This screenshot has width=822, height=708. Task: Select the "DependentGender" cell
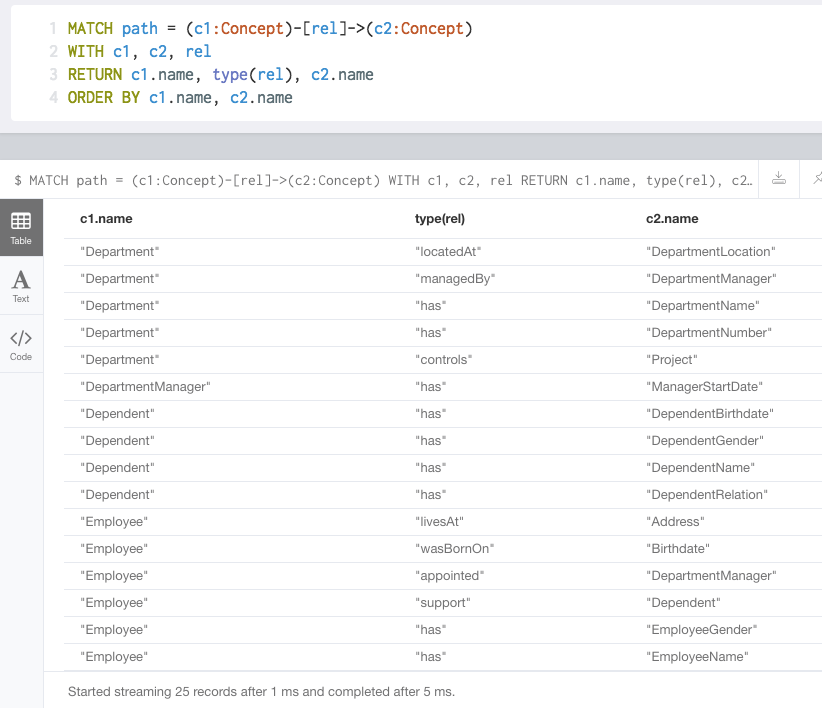[705, 441]
